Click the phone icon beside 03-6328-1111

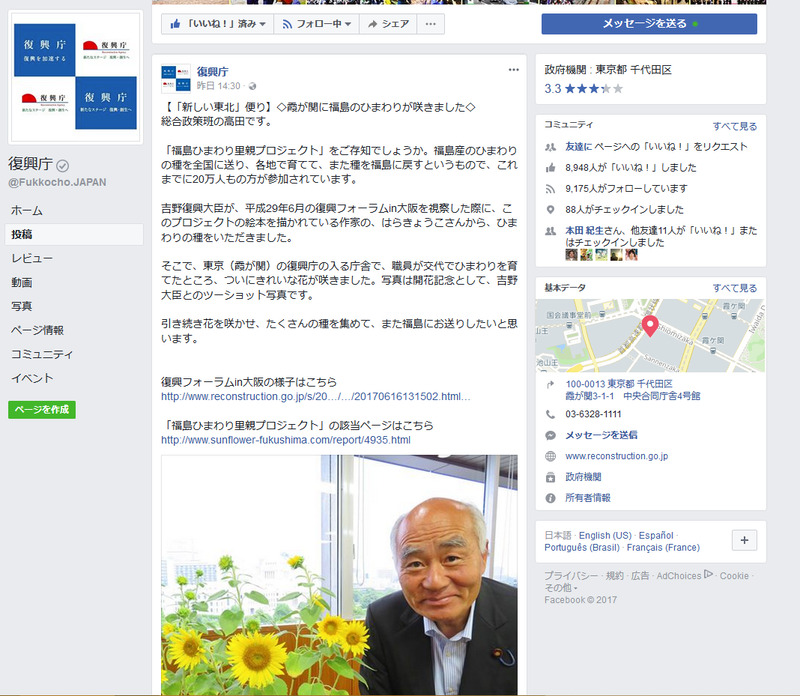[550, 414]
